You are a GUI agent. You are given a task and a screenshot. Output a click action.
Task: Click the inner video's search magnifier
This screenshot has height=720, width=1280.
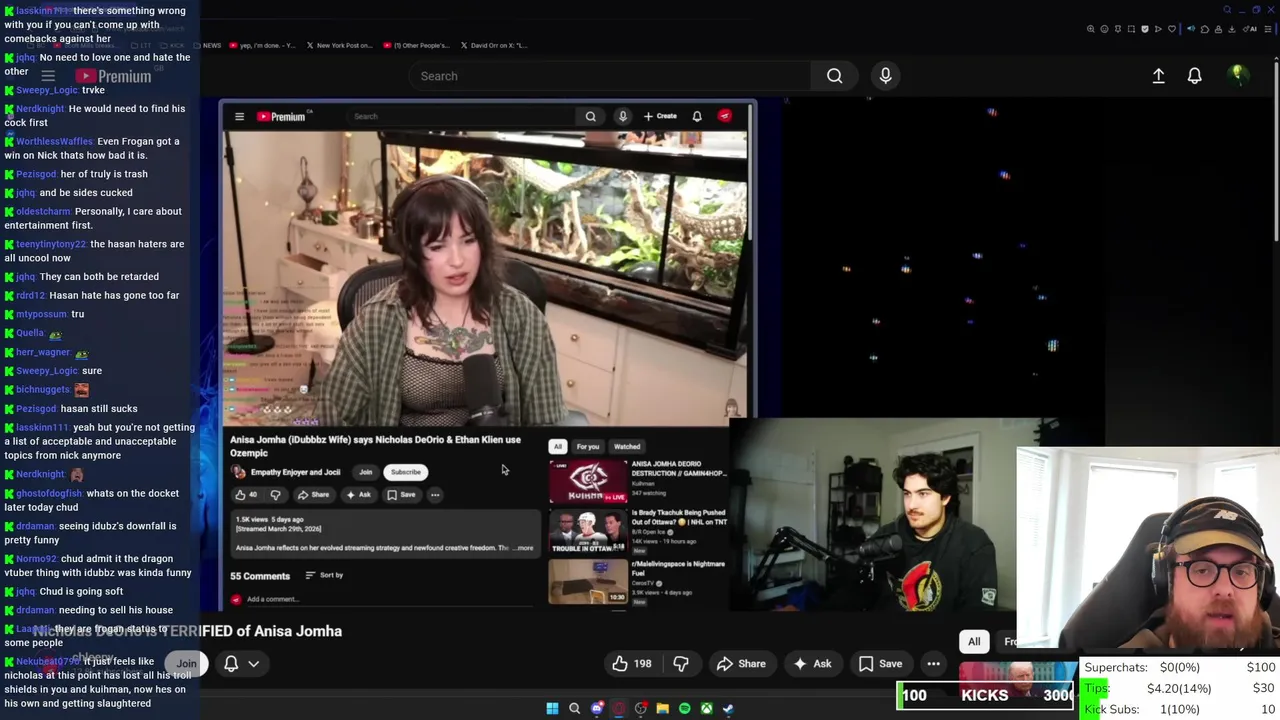click(x=590, y=117)
